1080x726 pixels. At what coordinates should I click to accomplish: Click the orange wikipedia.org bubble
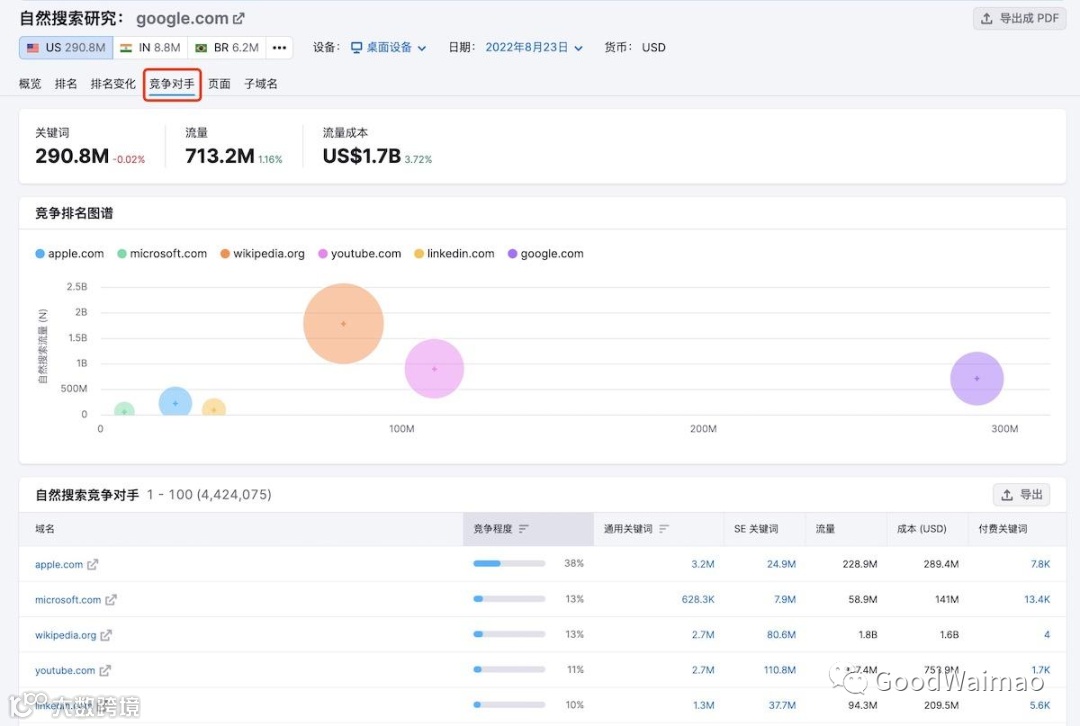[343, 323]
